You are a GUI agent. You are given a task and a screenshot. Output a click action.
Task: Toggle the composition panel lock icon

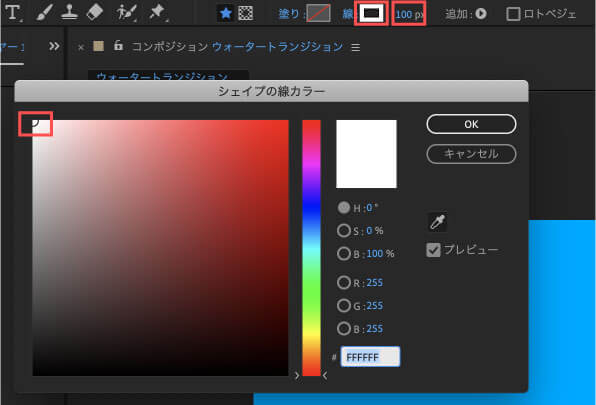tap(119, 46)
